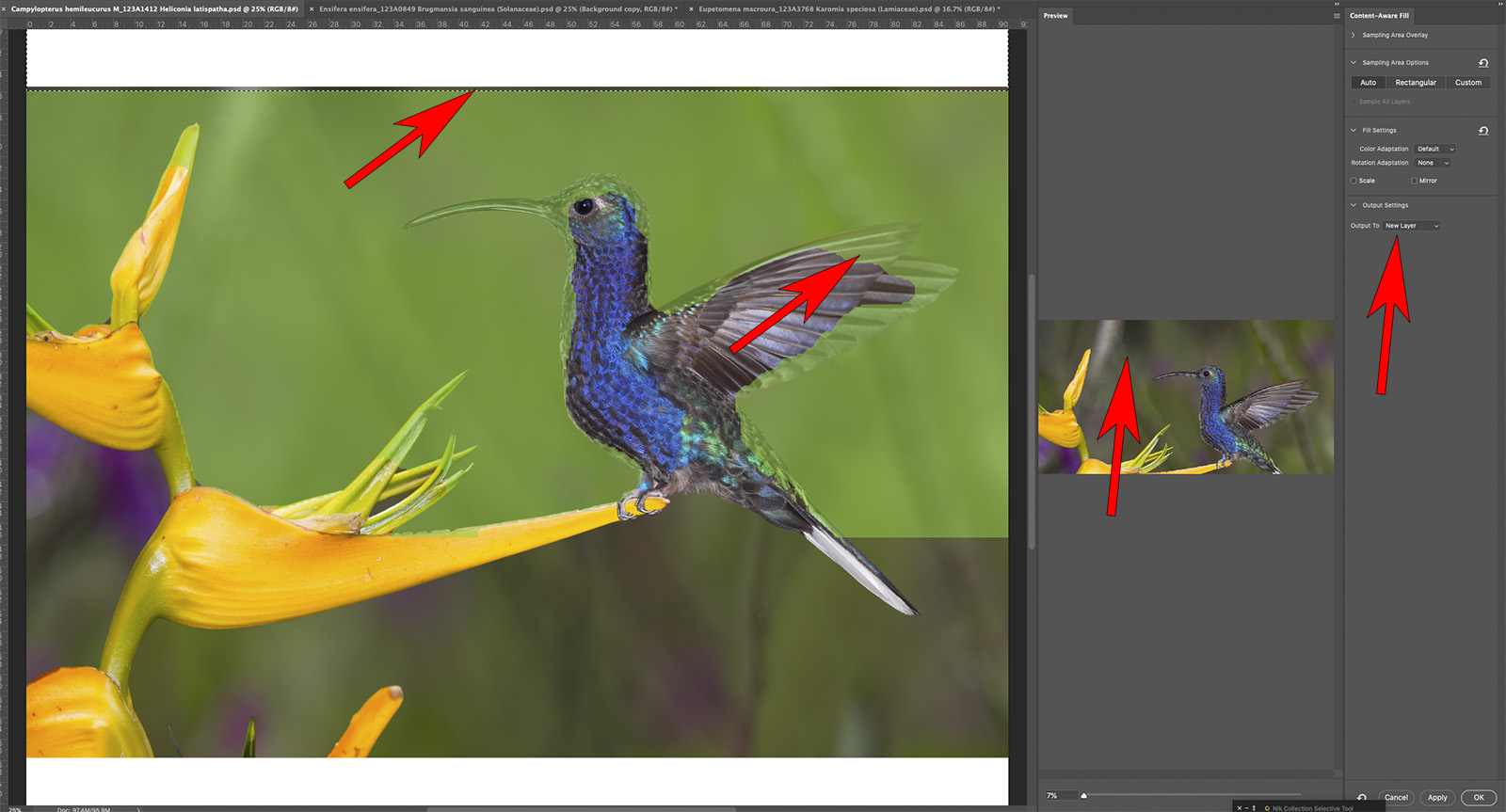Open the Rotation Adaptation dropdown
The image size is (1506, 812).
click(1433, 163)
